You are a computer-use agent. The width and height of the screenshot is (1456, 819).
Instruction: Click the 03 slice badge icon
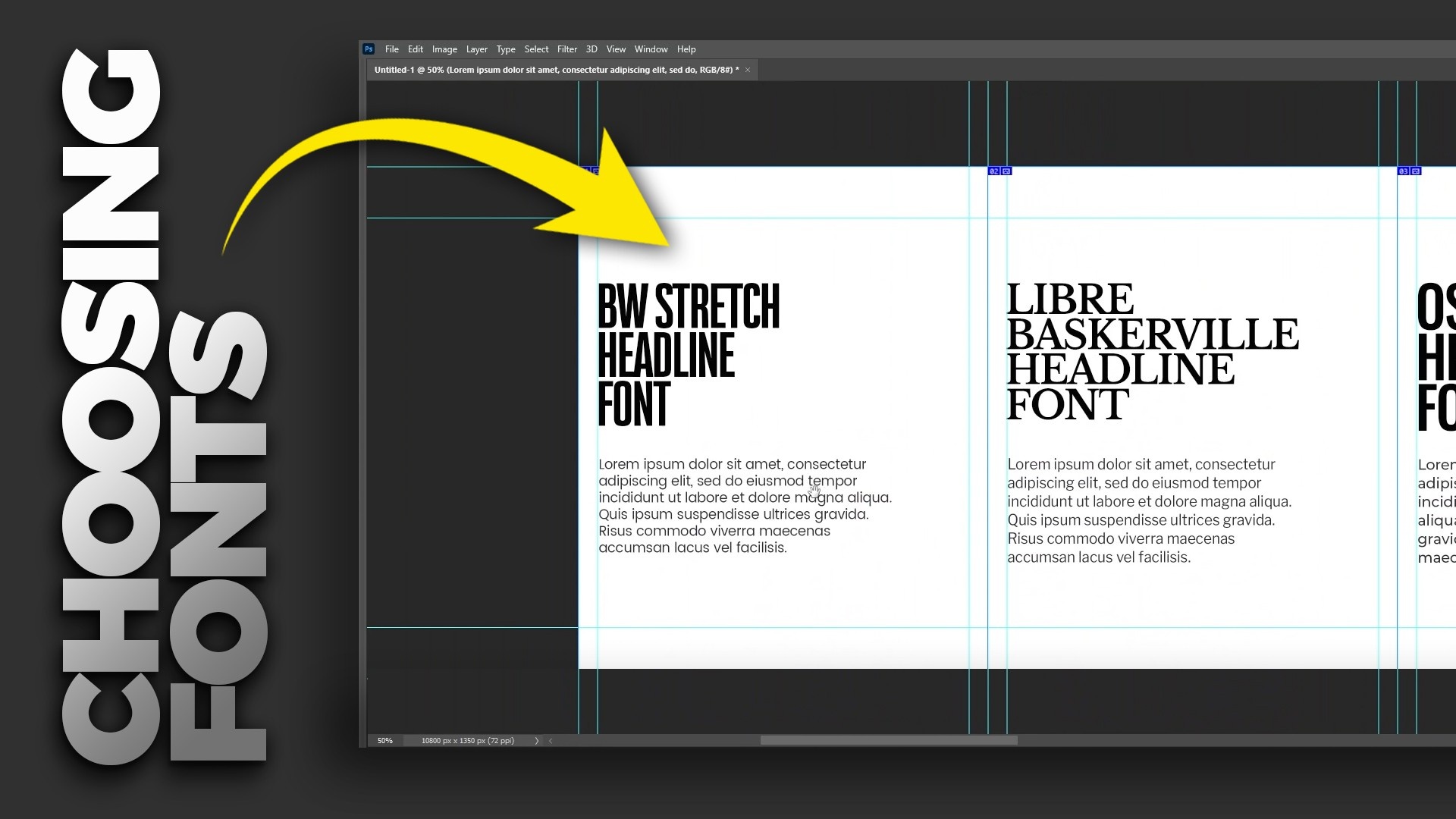coord(1403,171)
